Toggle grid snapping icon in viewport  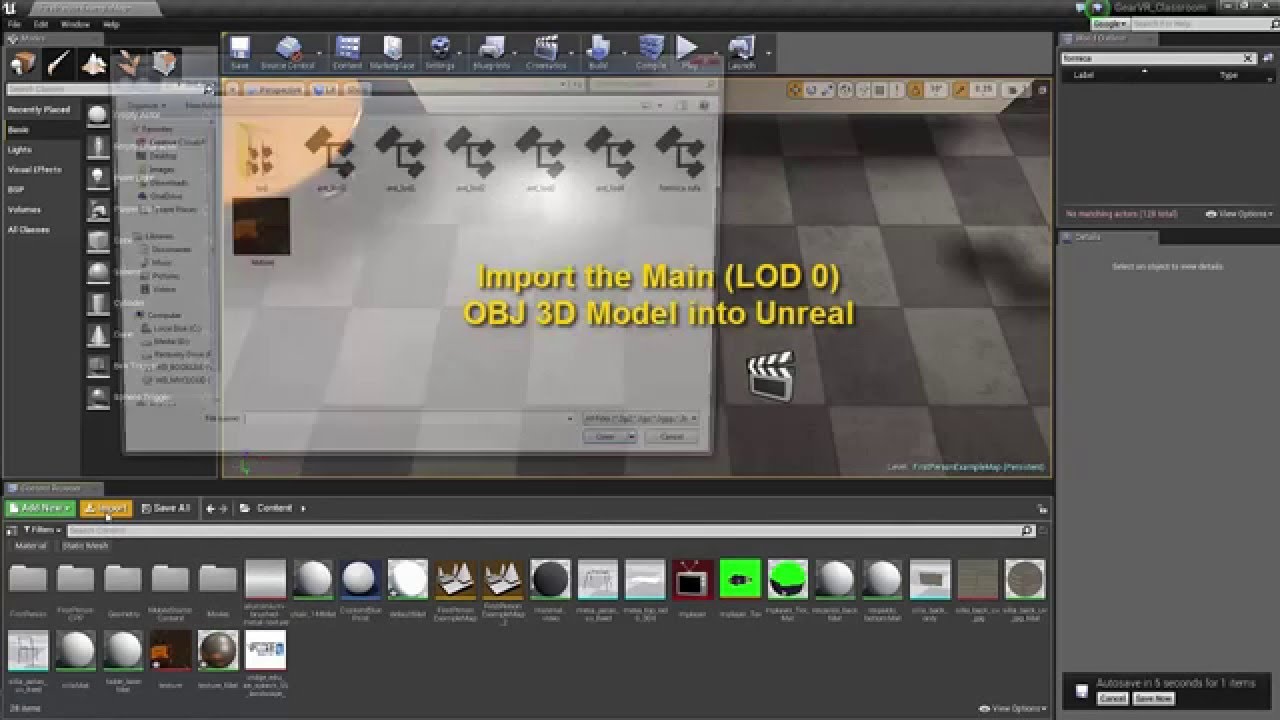pyautogui.click(x=882, y=89)
